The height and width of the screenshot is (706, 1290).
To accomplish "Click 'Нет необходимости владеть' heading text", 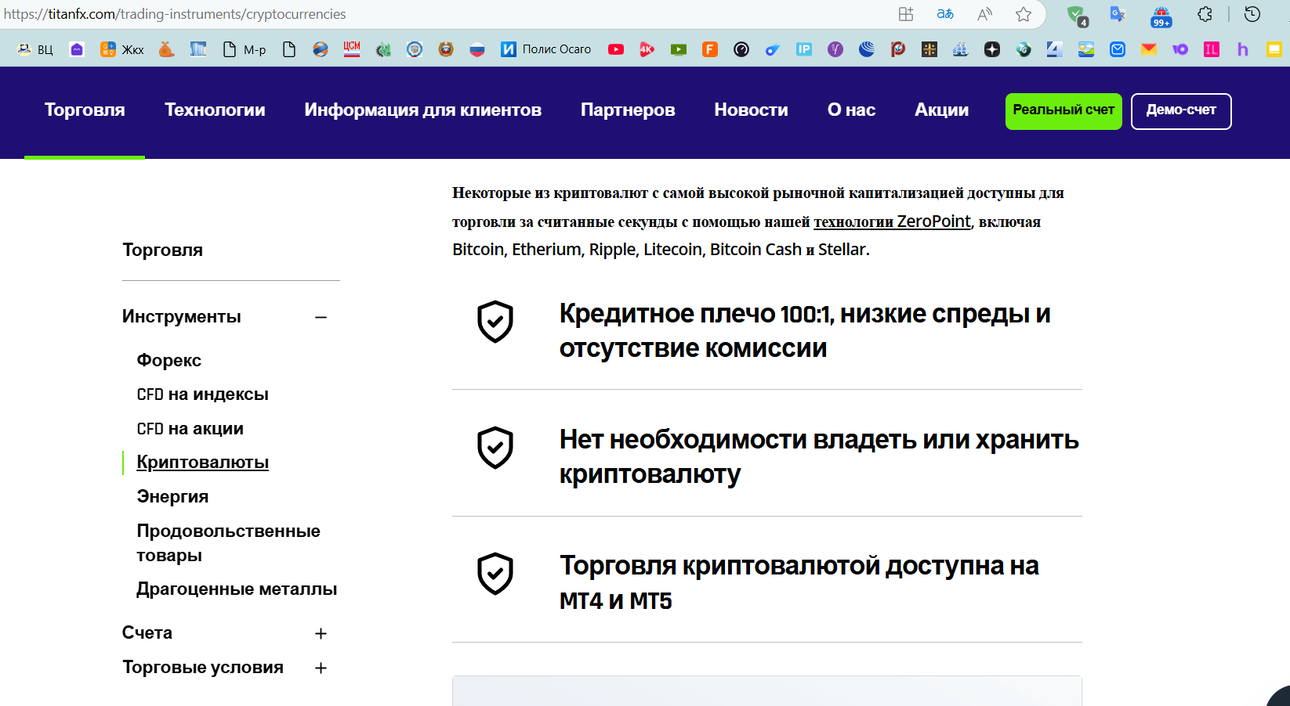I will click(x=819, y=457).
